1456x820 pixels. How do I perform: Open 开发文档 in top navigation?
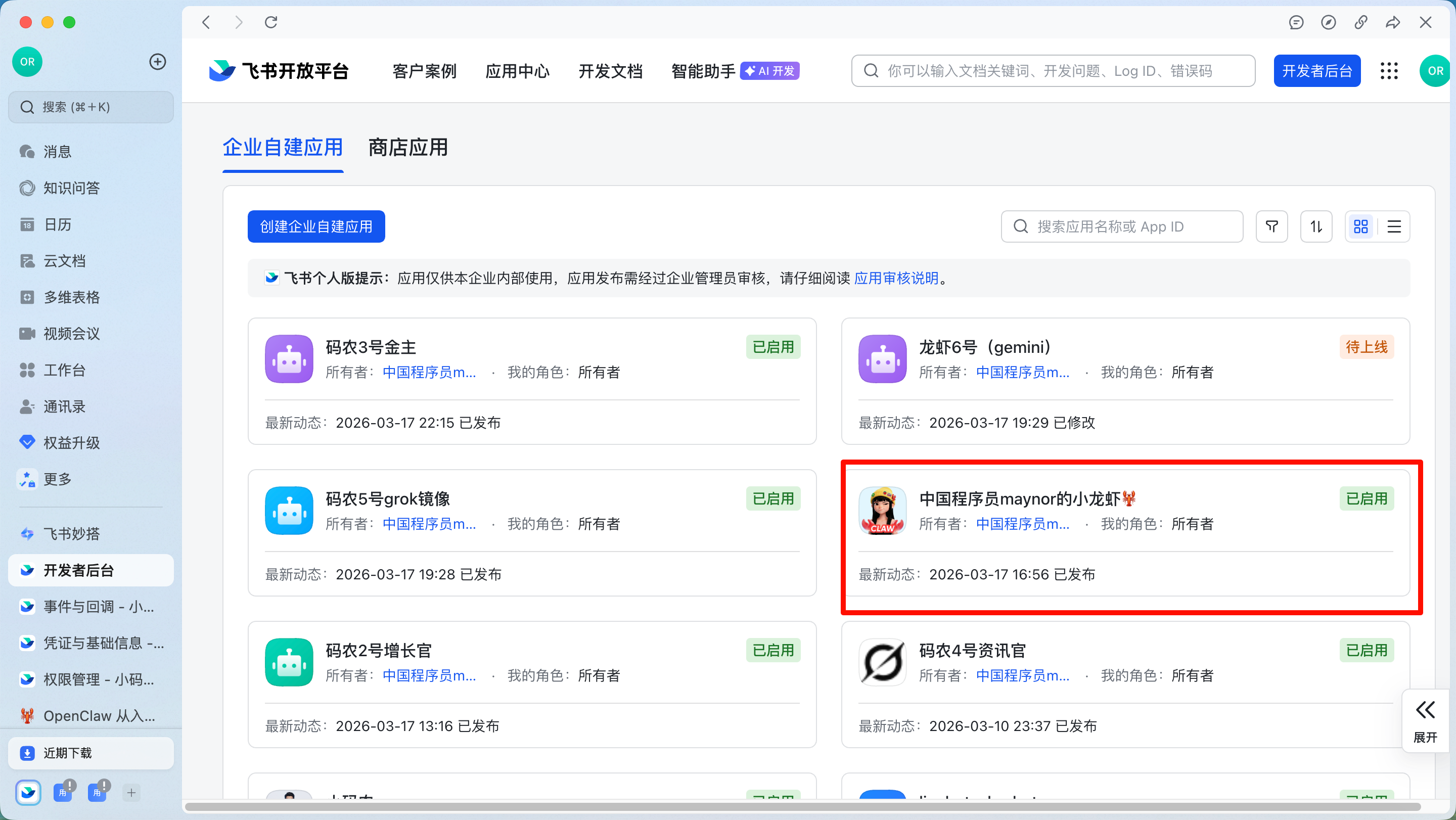click(x=610, y=71)
